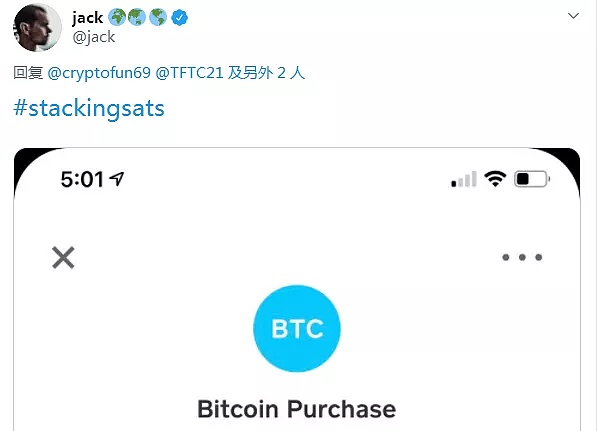The width and height of the screenshot is (597, 431).
Task: Click the battery status icon
Action: tap(532, 179)
